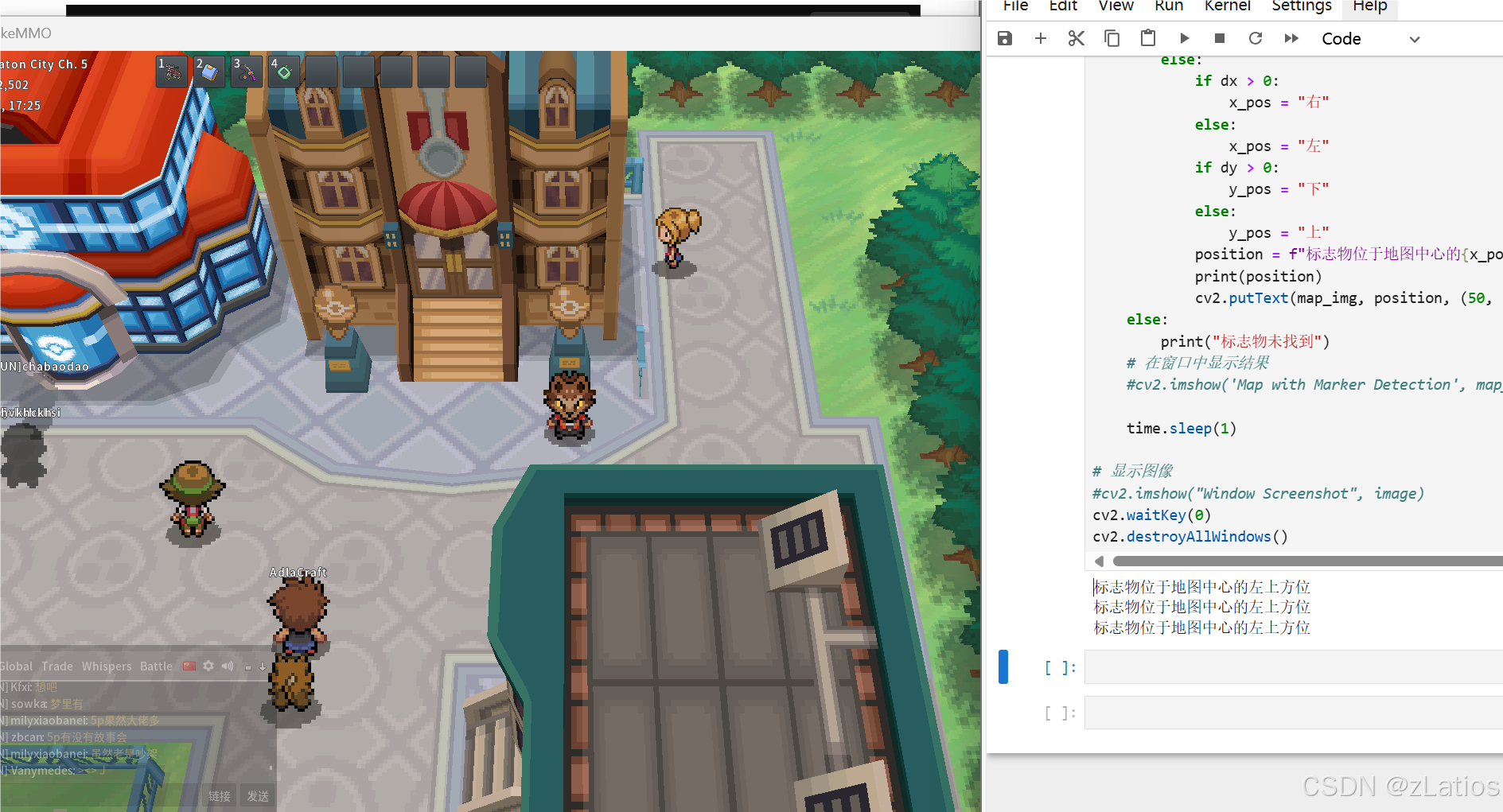Click the '# 显示图像' comment line
The image size is (1503, 812).
pos(1132,471)
